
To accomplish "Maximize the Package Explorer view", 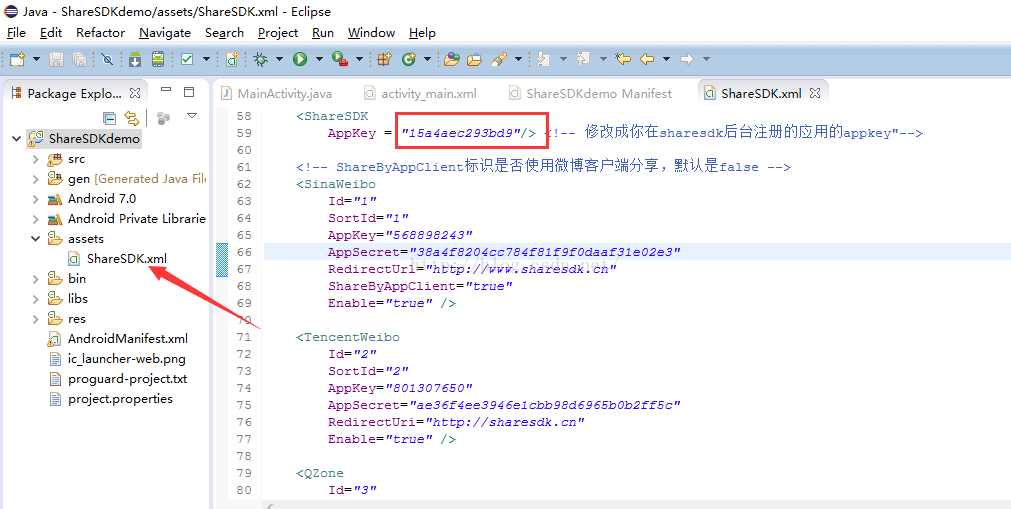I will pyautogui.click(x=189, y=92).
